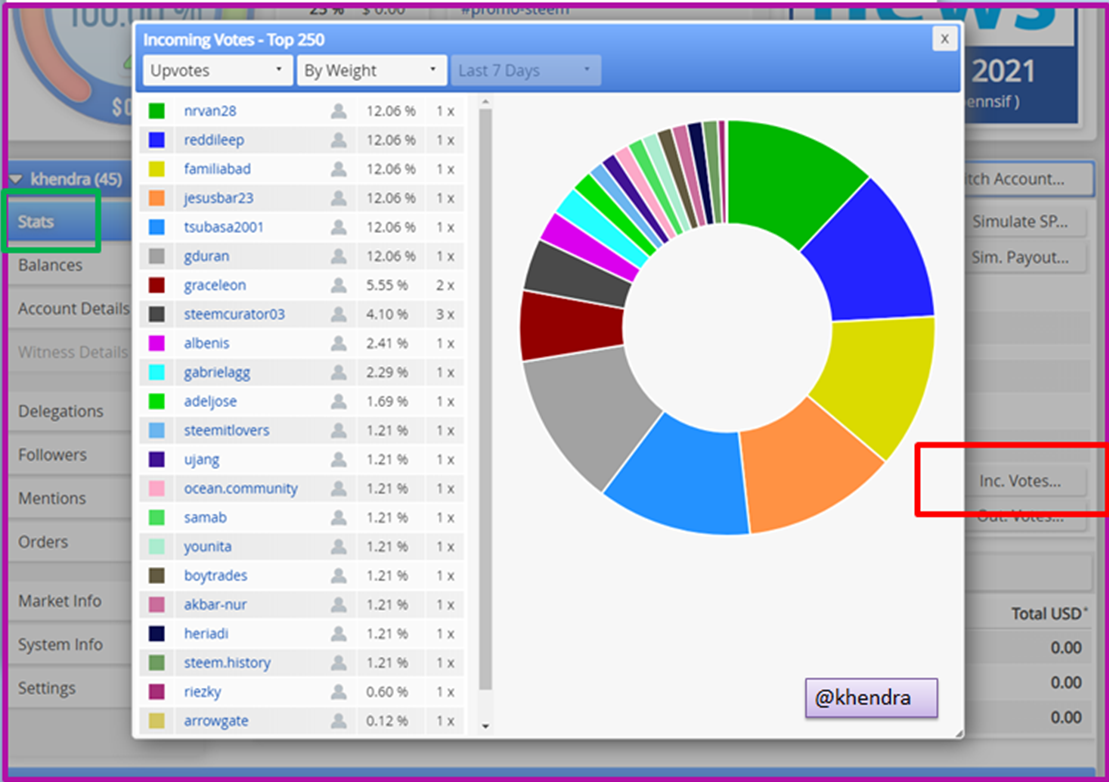Open steem.history voter link
The height and width of the screenshot is (782, 1109).
[x=227, y=663]
